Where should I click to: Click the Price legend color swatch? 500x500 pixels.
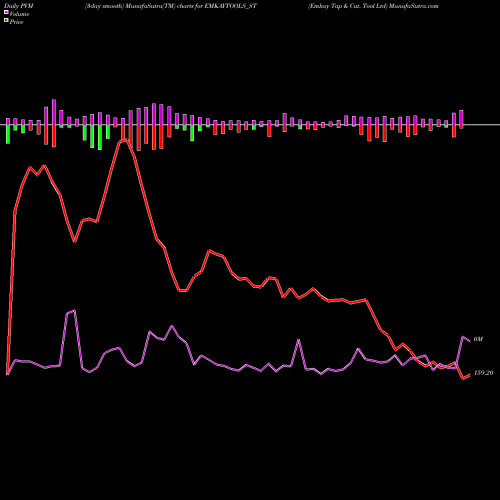(6, 21)
